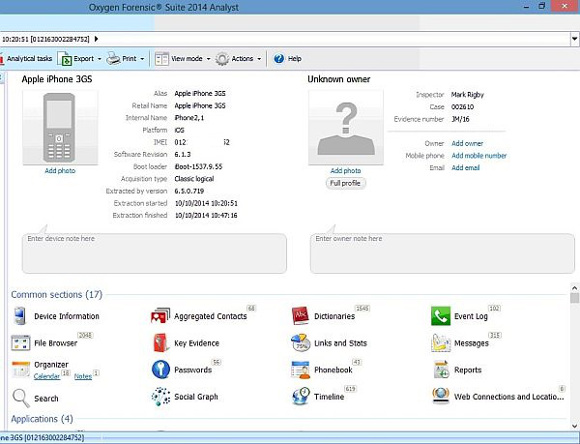Viewport: 580px width, 444px height.
Task: Click the View mode icon
Action: coord(162,59)
